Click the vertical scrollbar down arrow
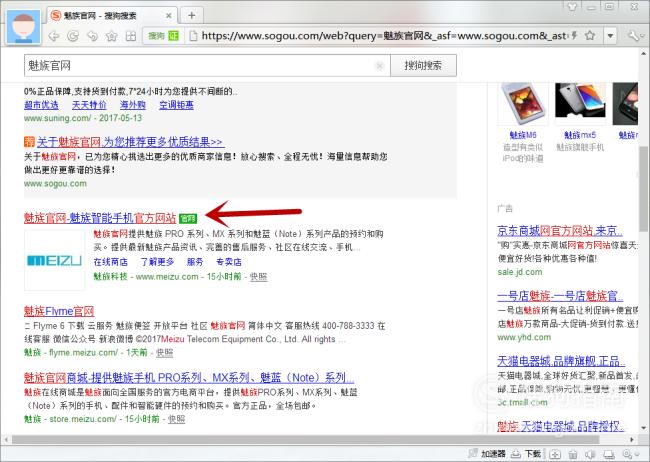 click(643, 428)
